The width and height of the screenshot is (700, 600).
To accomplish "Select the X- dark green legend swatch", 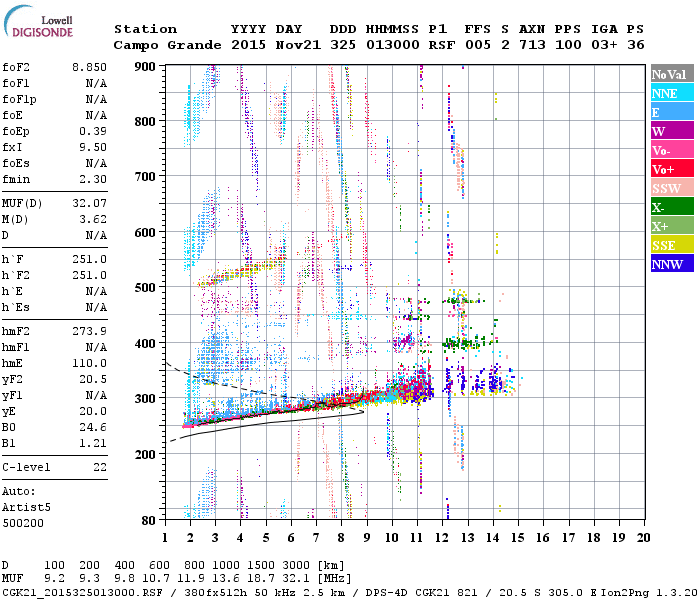I will coord(672,207).
